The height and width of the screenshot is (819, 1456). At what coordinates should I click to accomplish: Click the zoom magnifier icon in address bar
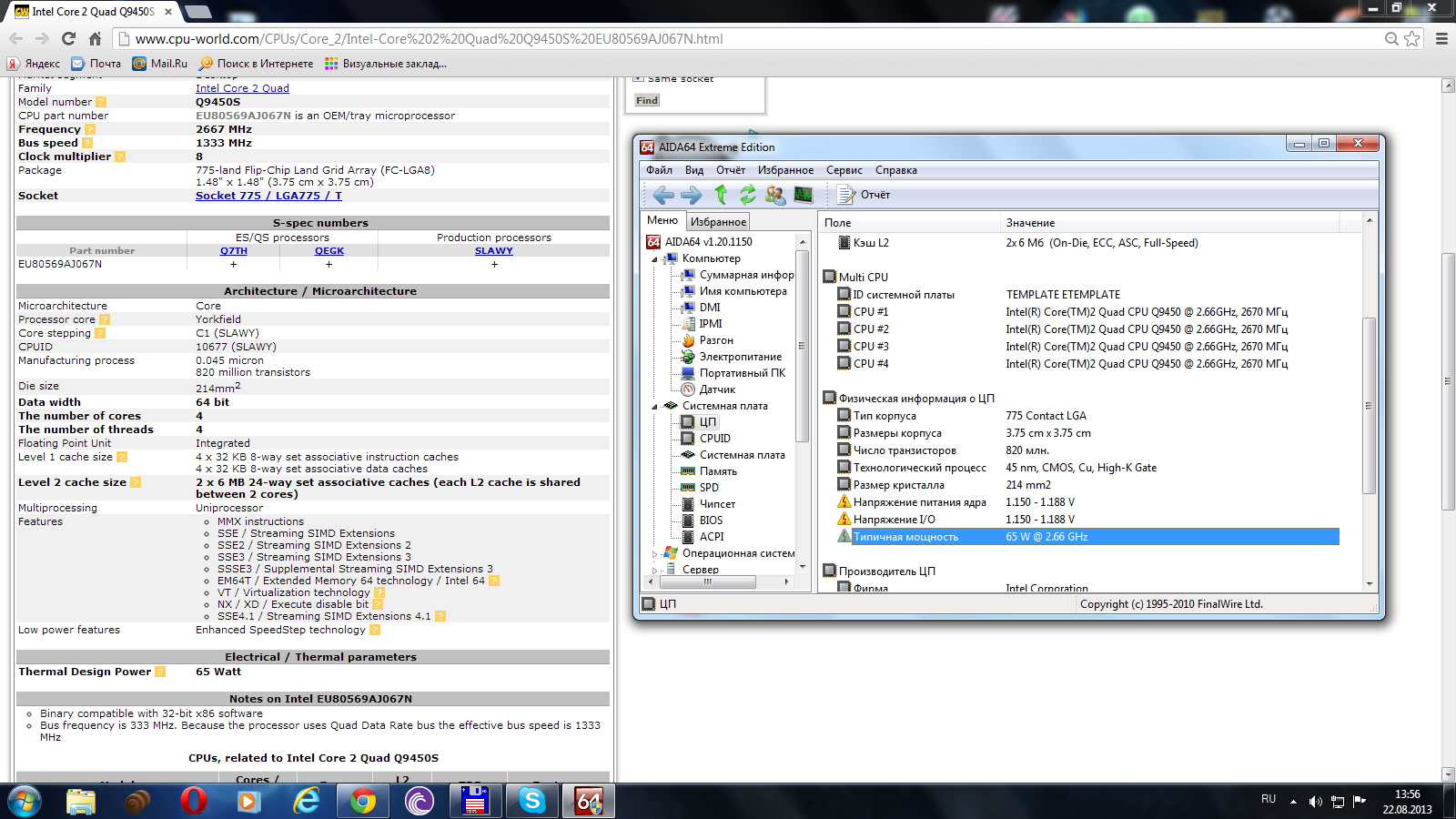[1391, 38]
